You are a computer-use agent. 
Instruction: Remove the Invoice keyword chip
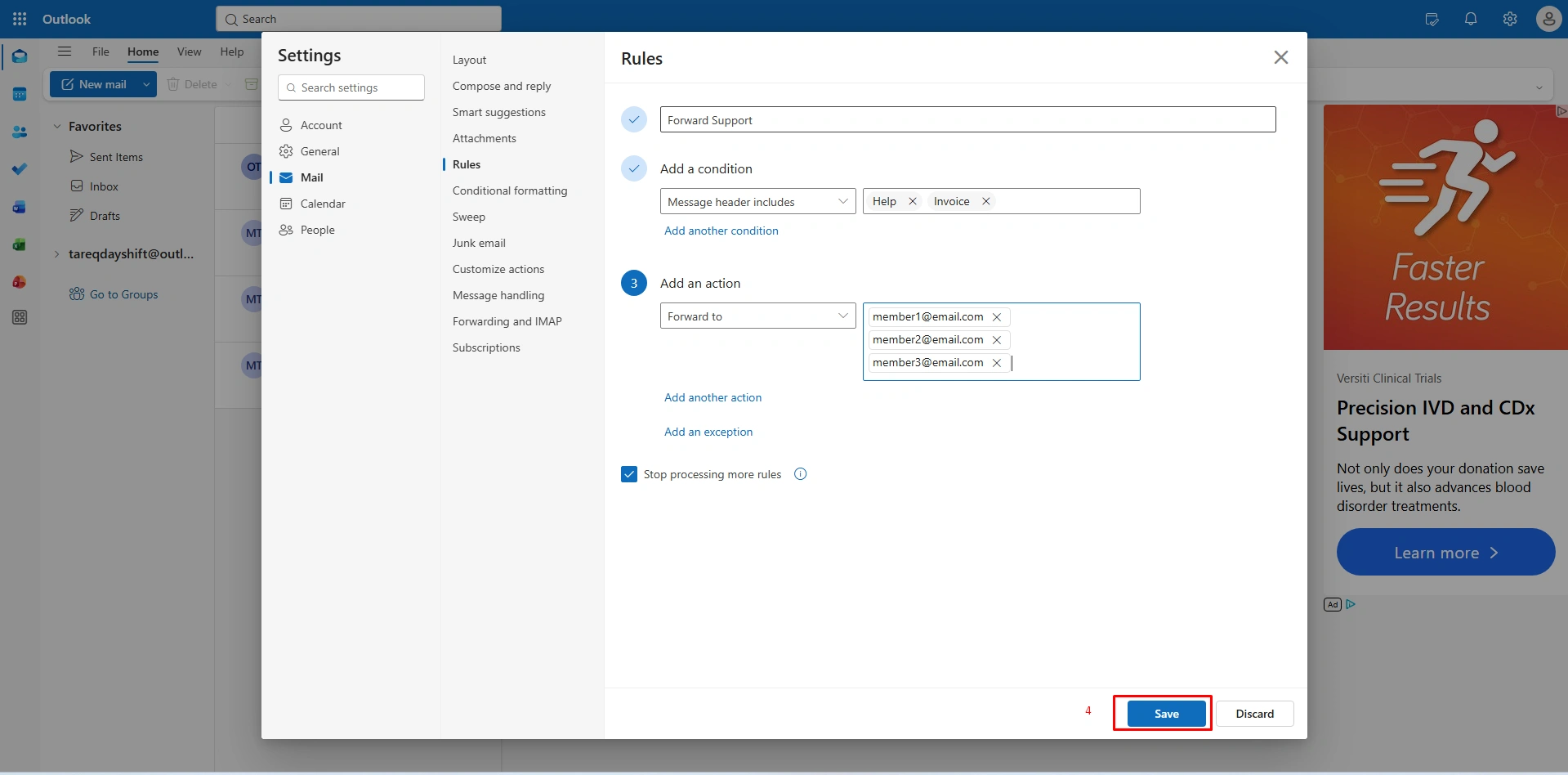(x=986, y=201)
